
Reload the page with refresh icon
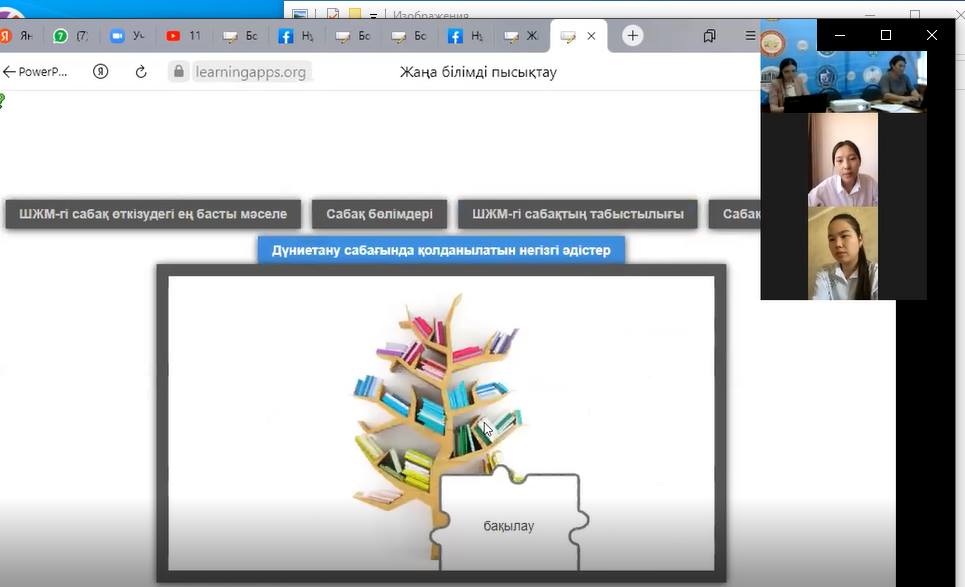141,72
